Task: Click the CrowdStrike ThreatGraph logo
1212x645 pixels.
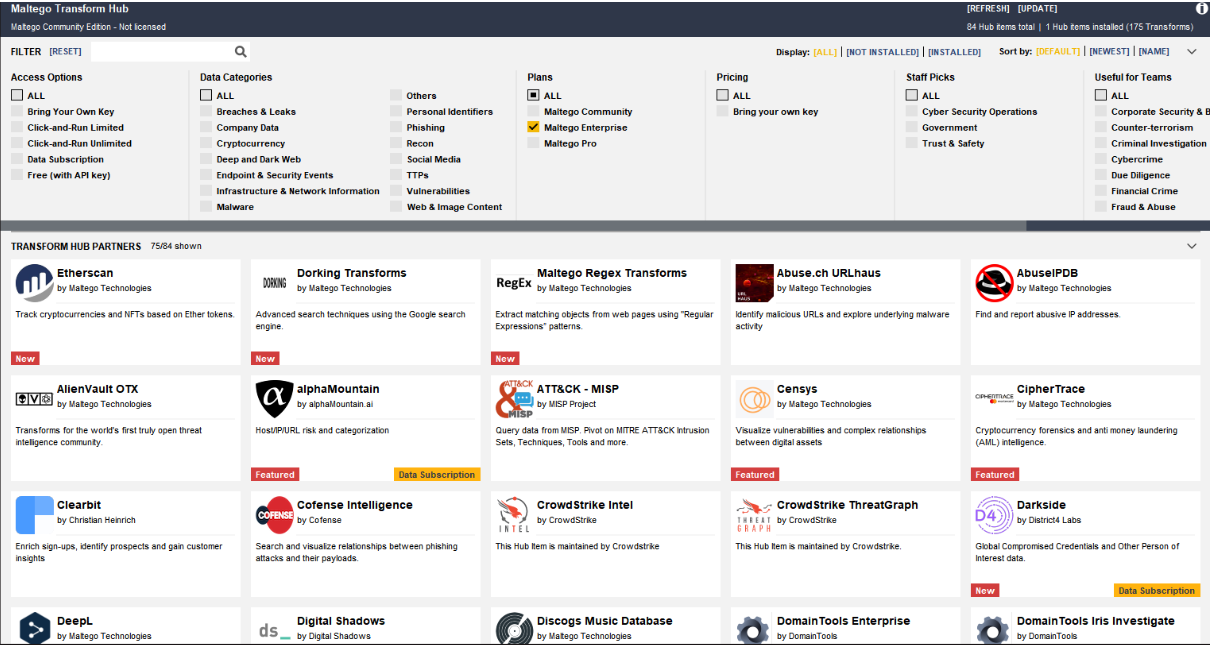Action: coord(754,515)
